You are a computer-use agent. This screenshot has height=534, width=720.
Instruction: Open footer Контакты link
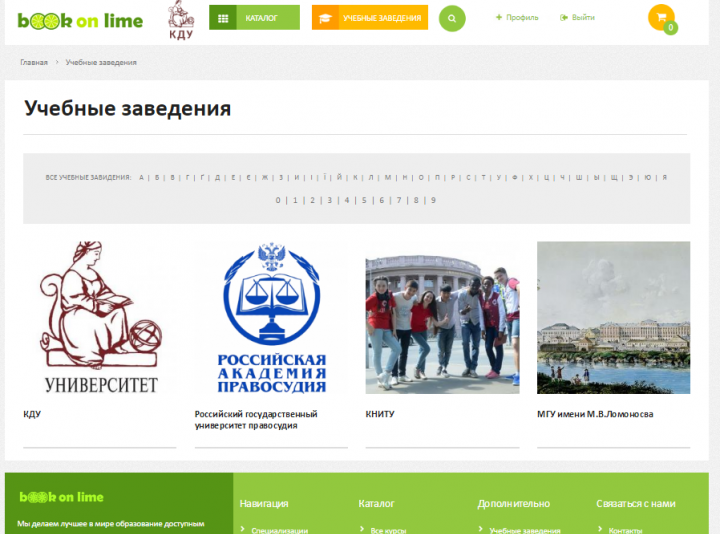pyautogui.click(x=625, y=530)
